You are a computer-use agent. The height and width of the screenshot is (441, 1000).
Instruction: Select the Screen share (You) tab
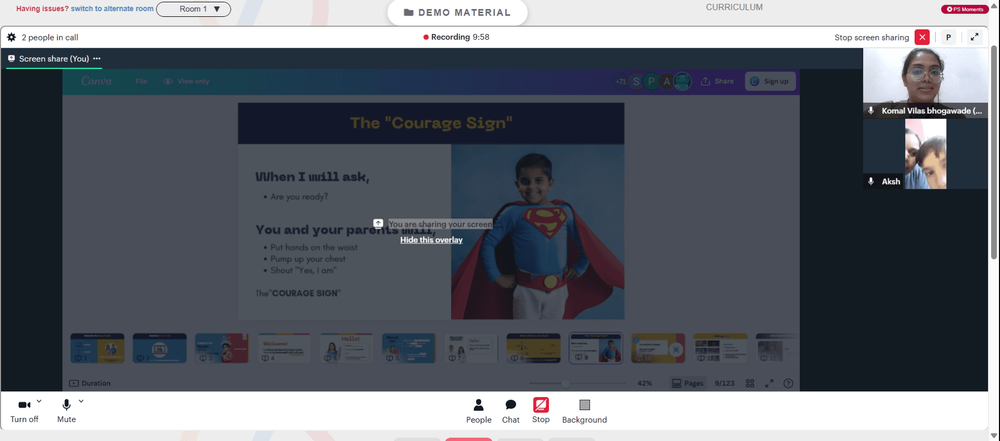coord(54,59)
